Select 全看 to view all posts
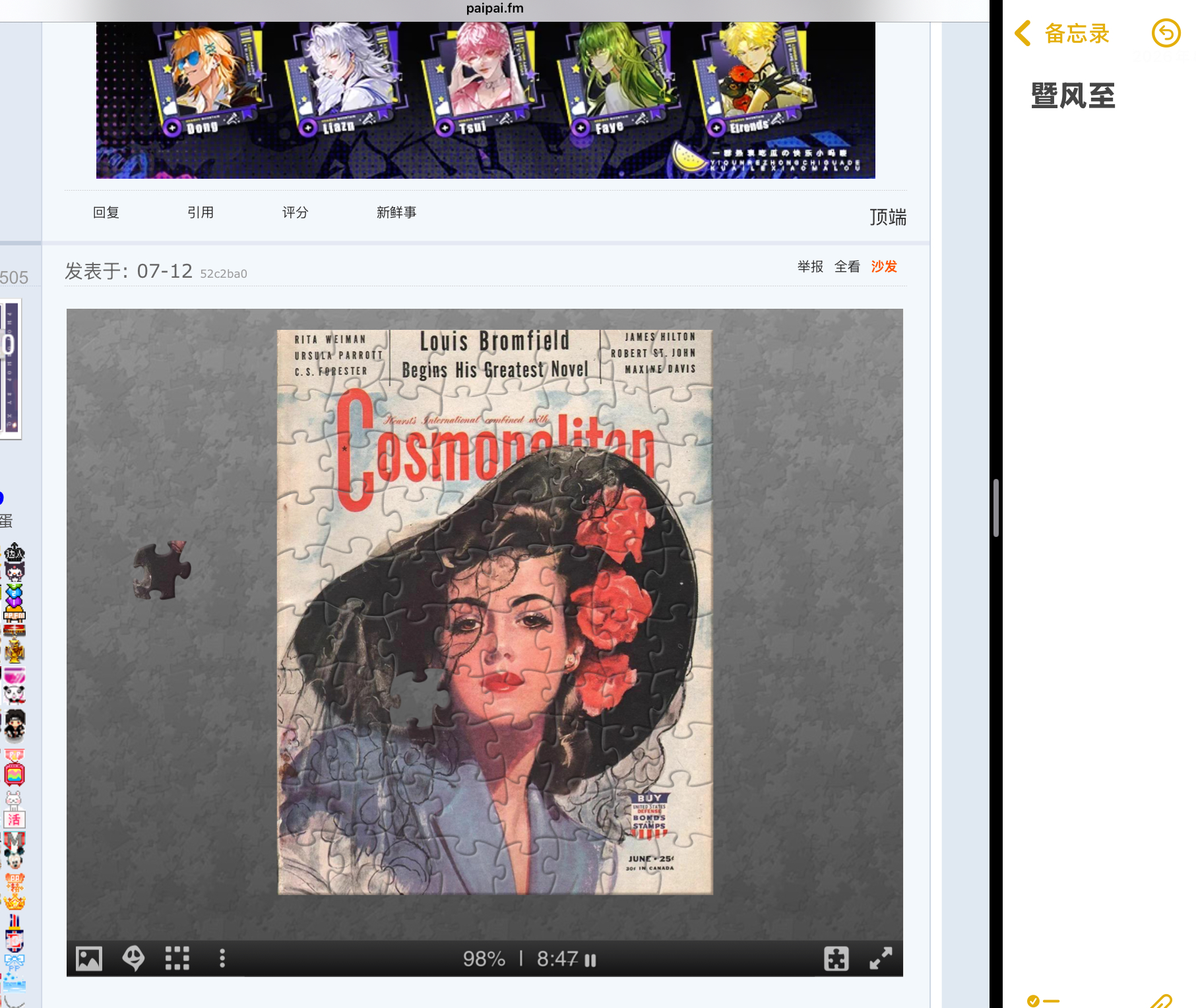This screenshot has height=1008, width=1196. [x=847, y=267]
